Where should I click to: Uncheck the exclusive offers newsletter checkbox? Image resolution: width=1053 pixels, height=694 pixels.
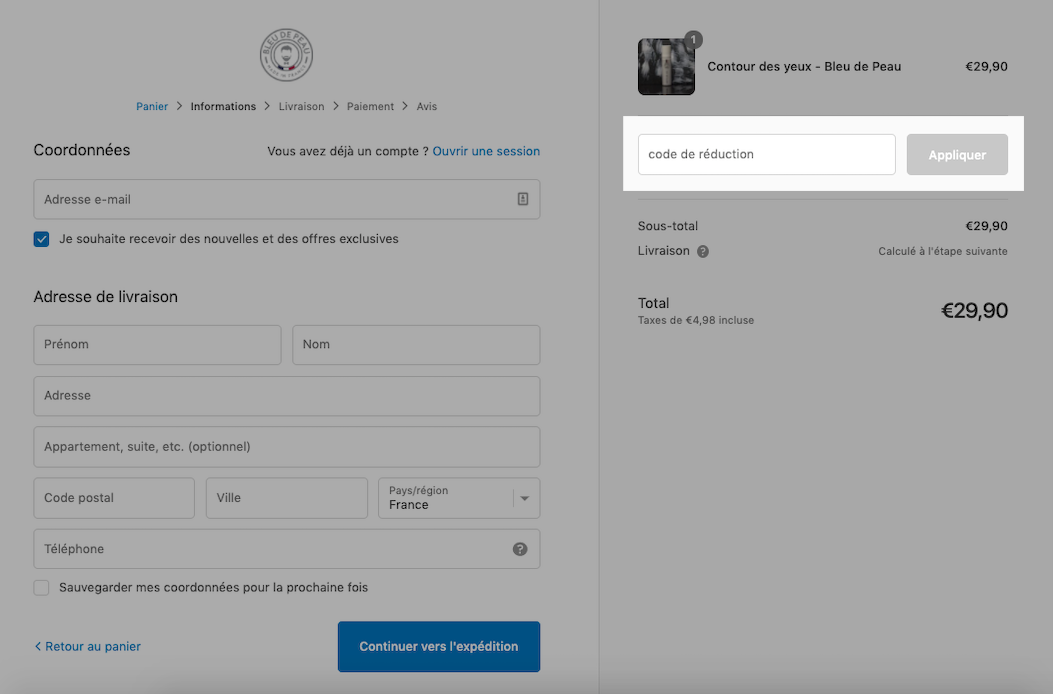42,239
